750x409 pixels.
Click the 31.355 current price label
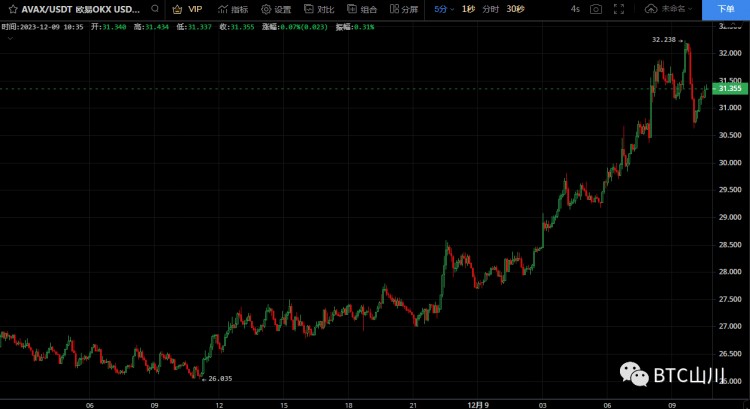[729, 88]
